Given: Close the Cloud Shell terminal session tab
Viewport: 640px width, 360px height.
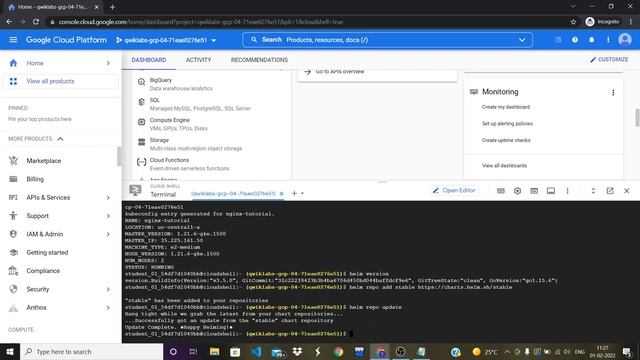Looking at the screenshot, I should tap(281, 193).
